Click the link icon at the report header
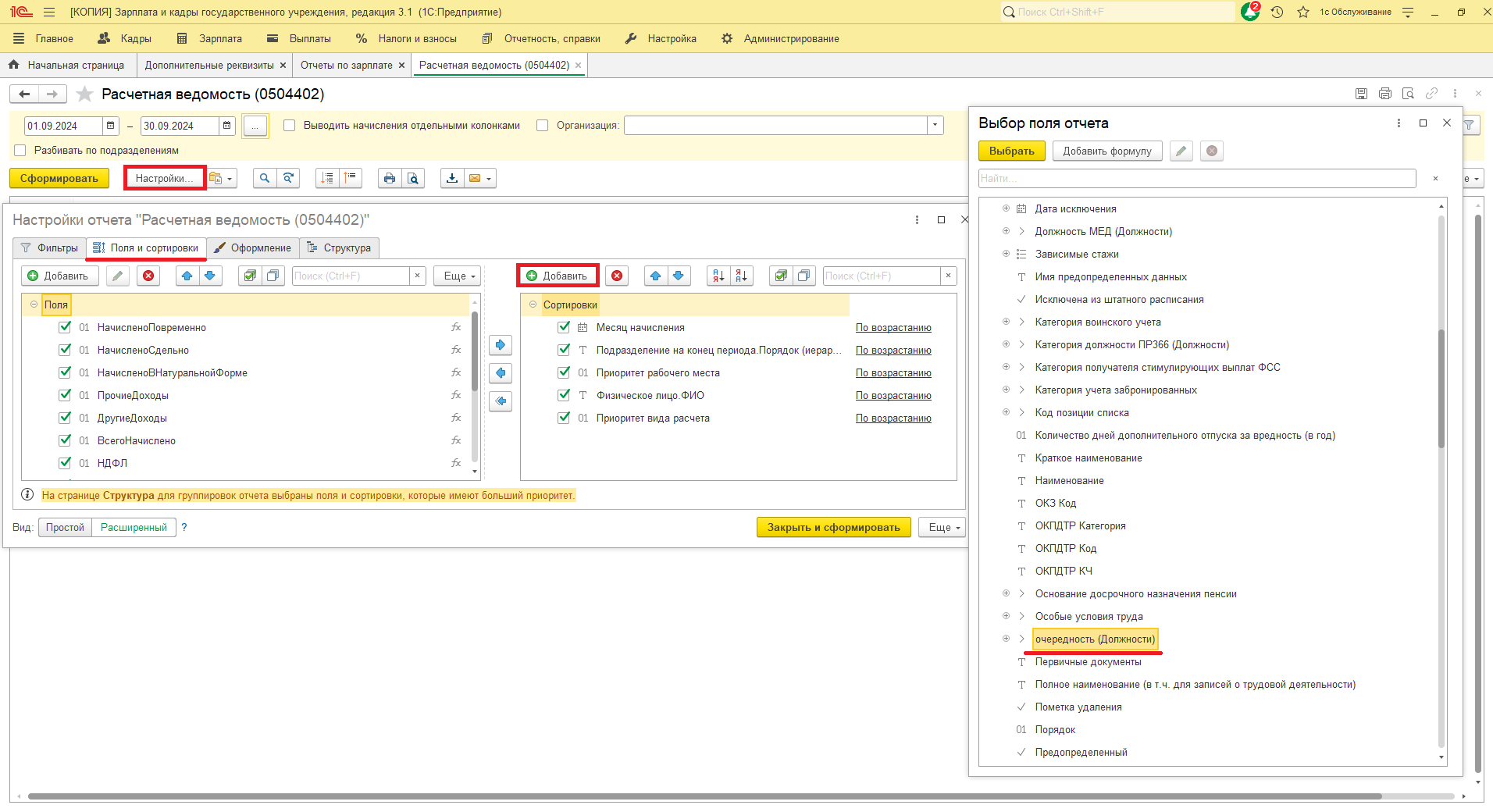This screenshot has width=1493, height=812. click(1431, 94)
